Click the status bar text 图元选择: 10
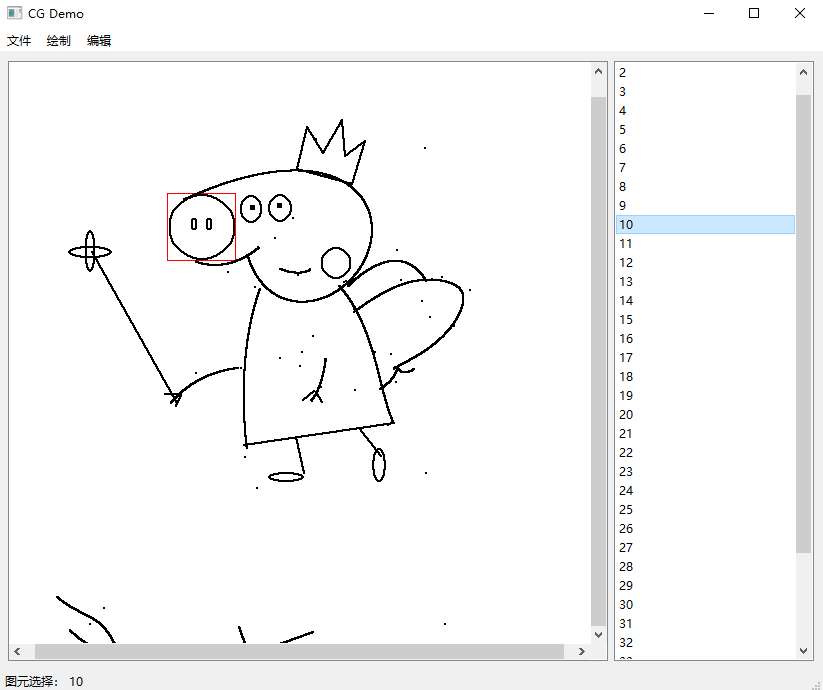Image resolution: width=823 pixels, height=690 pixels. coord(44,681)
